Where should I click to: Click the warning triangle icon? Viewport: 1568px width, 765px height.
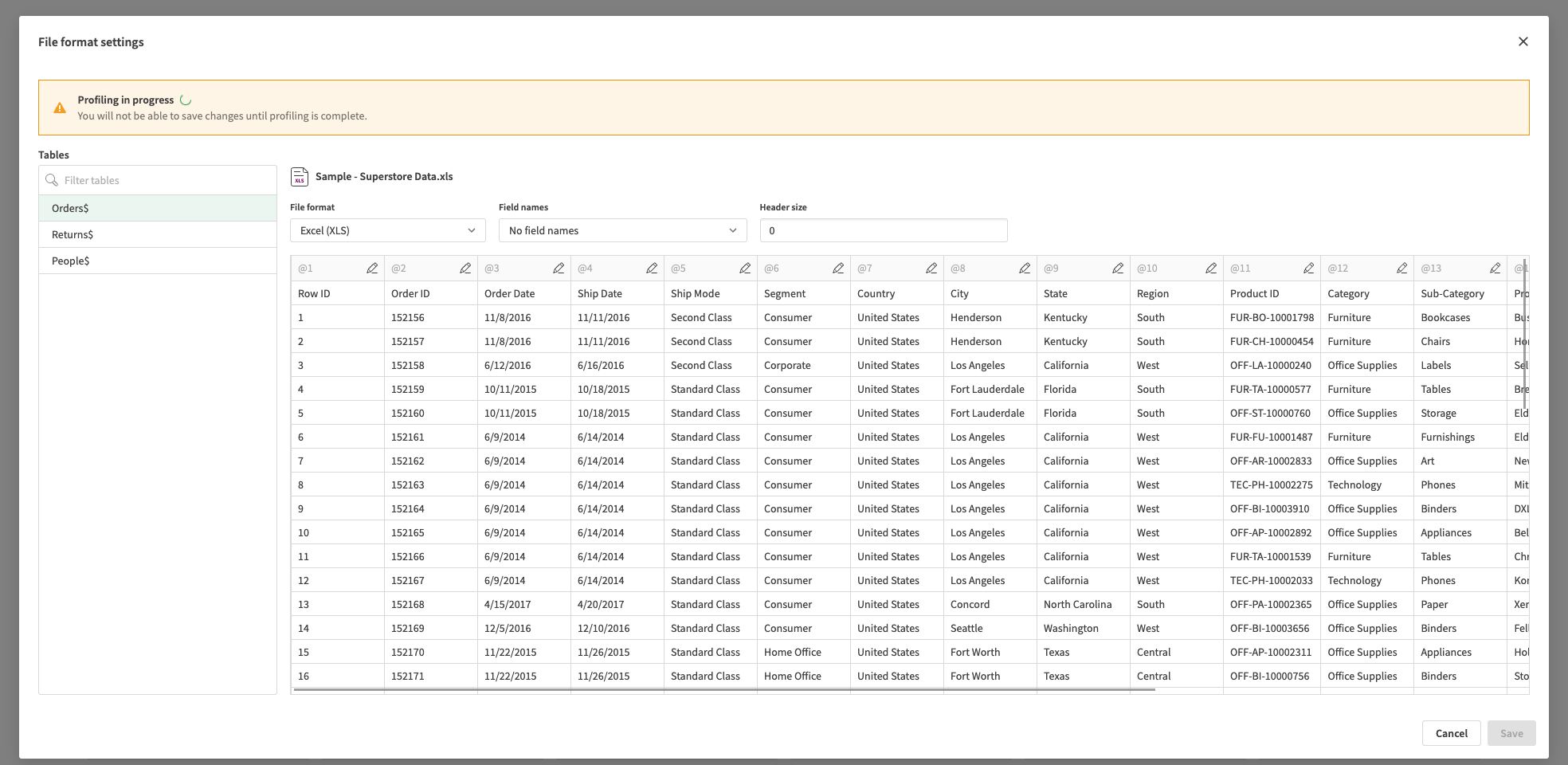(60, 108)
